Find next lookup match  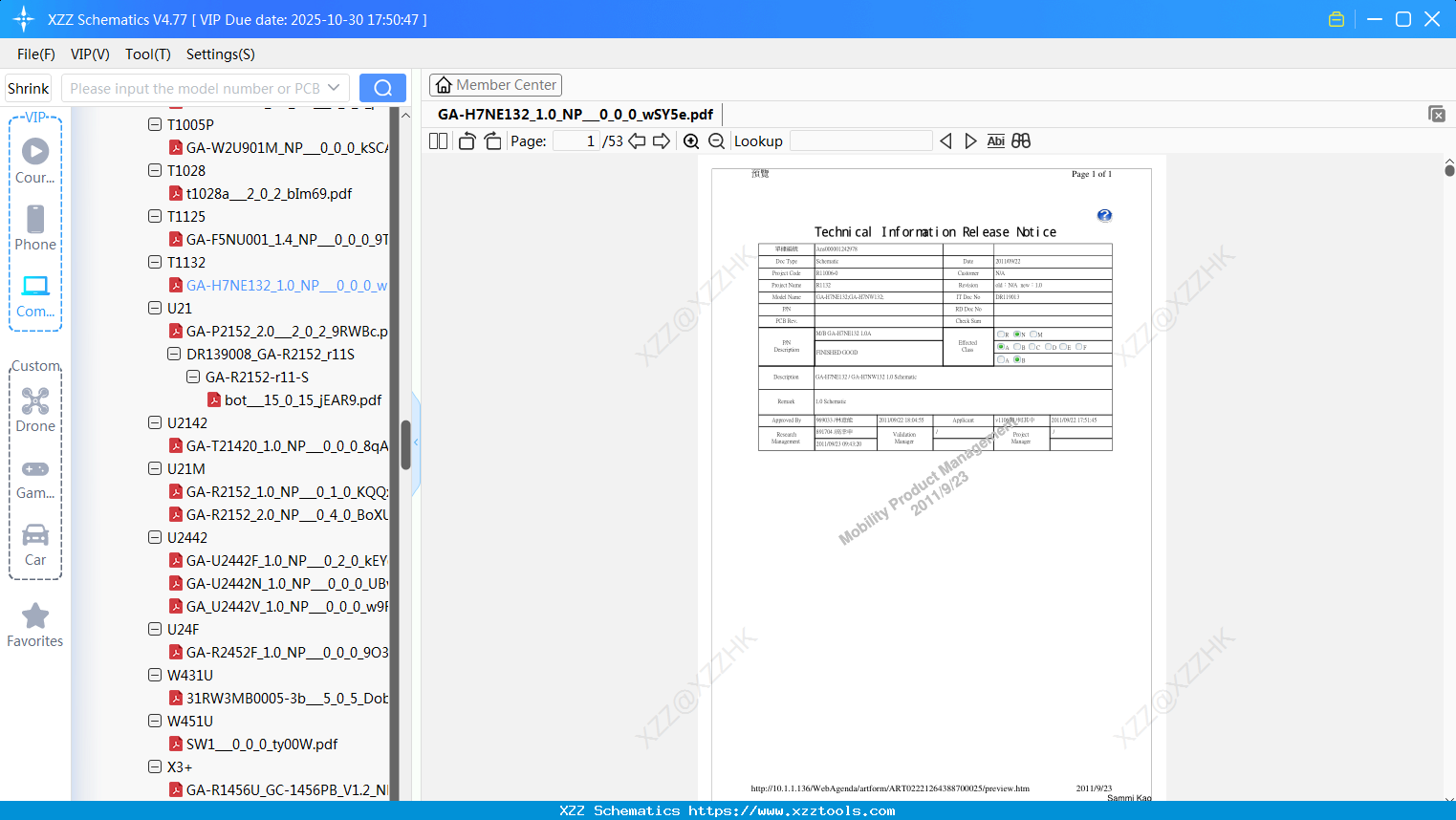[970, 141]
